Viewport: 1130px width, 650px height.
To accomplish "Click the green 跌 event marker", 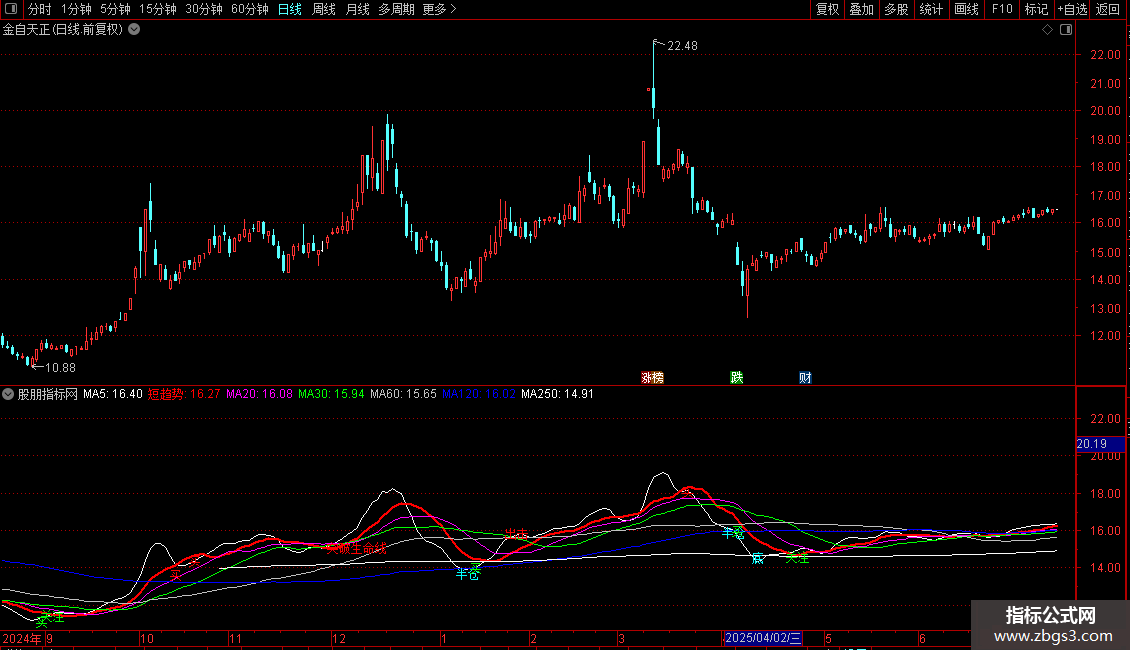I will pos(737,378).
